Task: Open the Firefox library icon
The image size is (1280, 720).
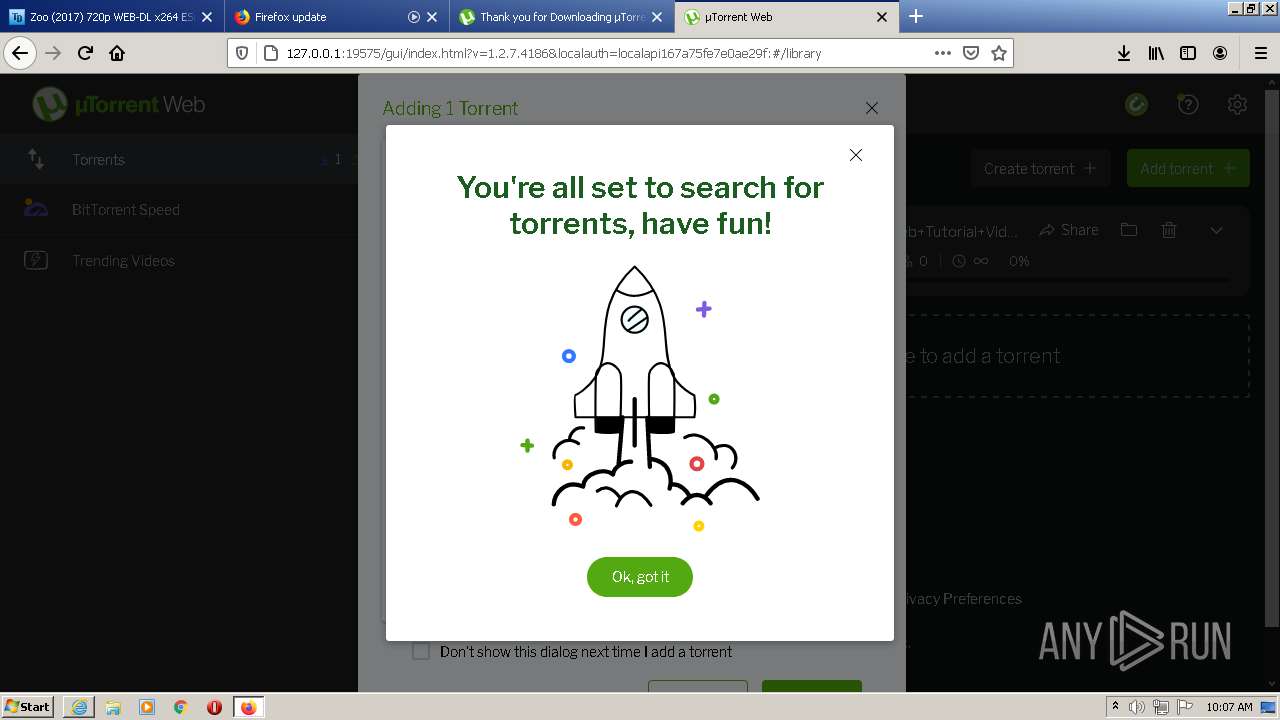Action: (x=1156, y=53)
